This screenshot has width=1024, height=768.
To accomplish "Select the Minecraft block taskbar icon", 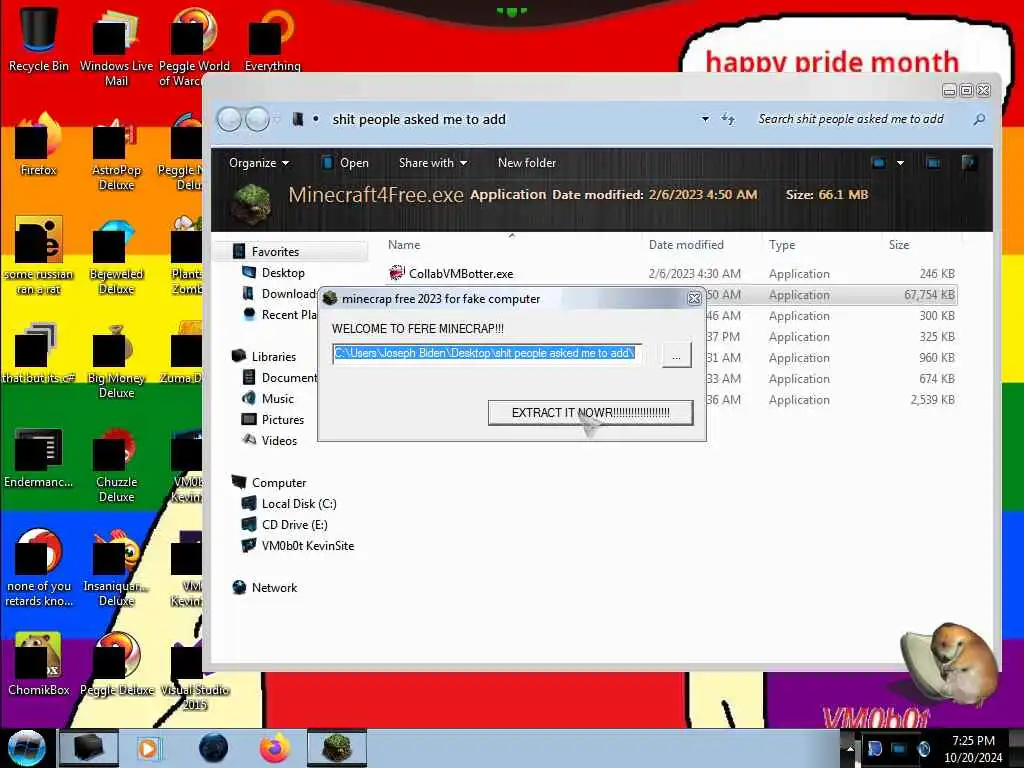I will tap(337, 748).
